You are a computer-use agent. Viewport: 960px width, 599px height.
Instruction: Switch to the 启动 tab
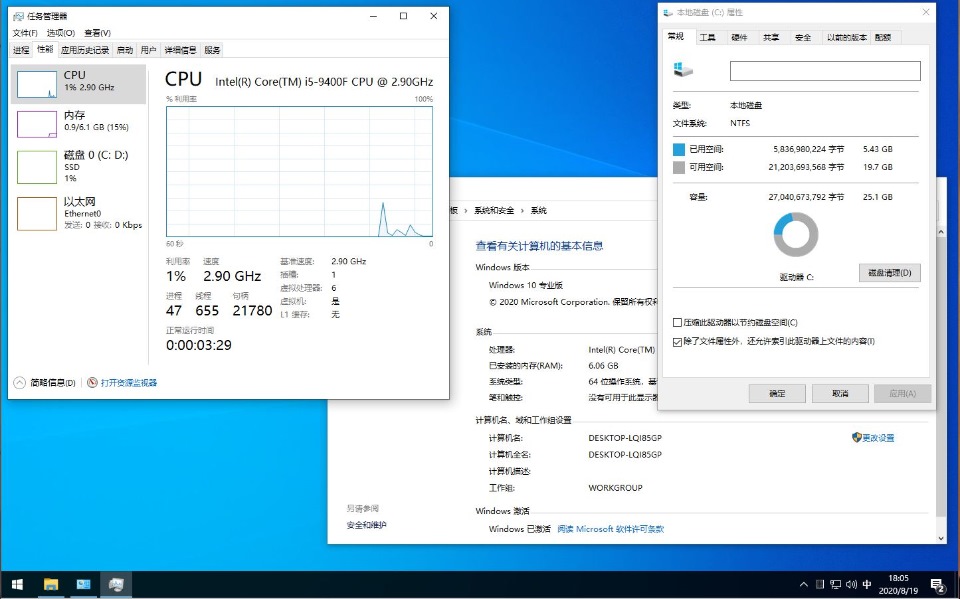(x=125, y=50)
